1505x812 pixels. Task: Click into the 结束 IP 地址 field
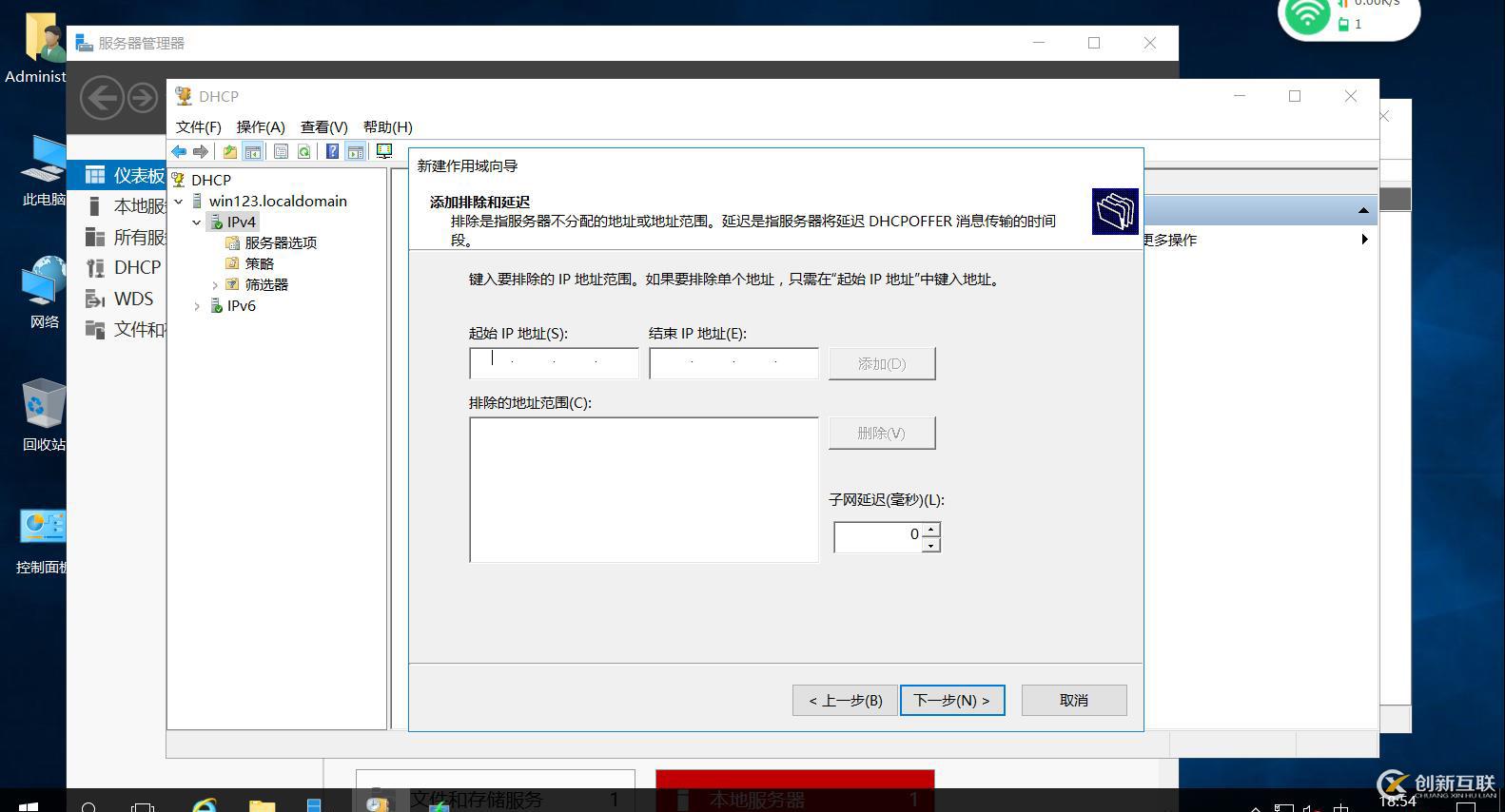[x=733, y=363]
